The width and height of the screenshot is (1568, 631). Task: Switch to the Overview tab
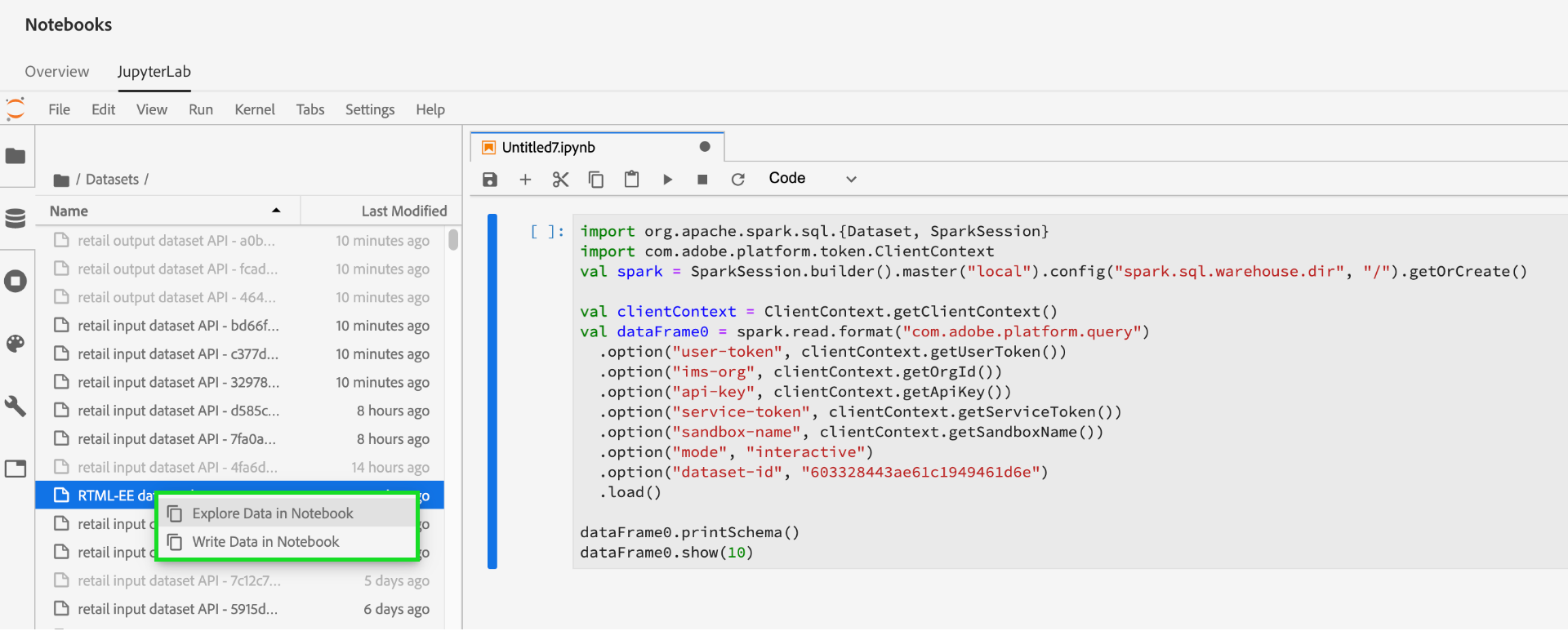pyautogui.click(x=57, y=72)
